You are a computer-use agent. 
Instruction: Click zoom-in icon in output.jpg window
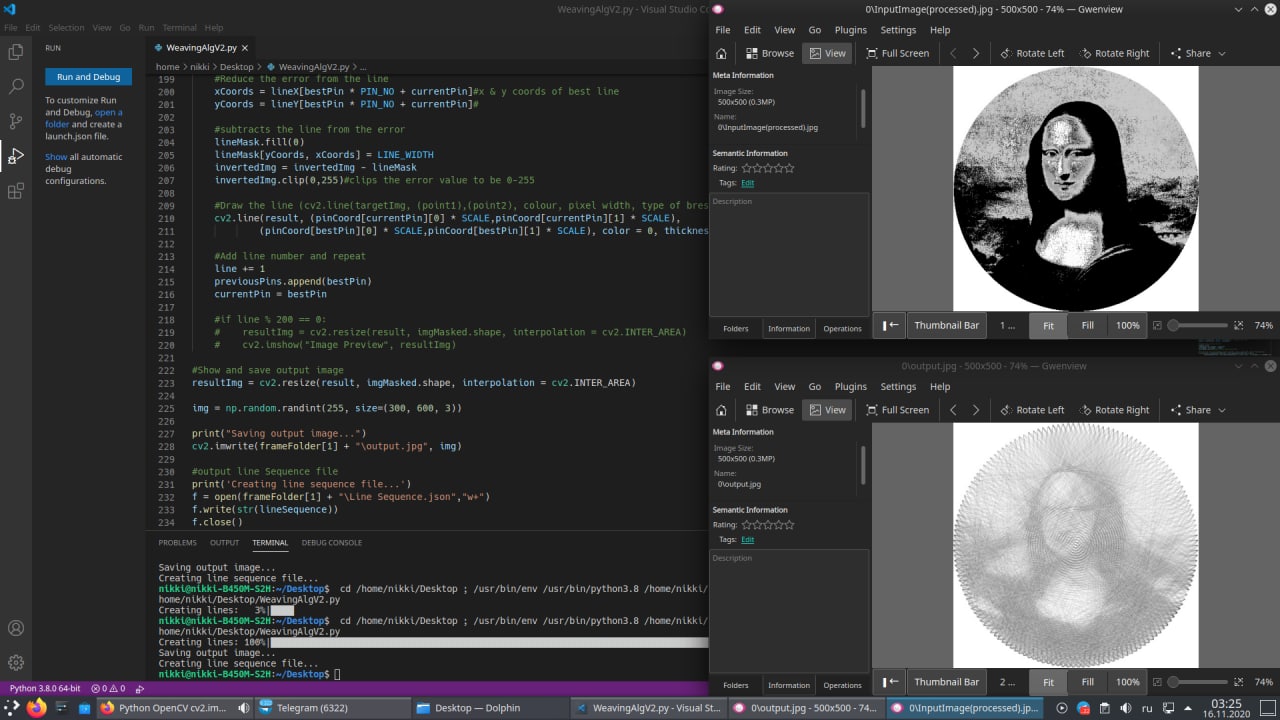coord(1238,682)
